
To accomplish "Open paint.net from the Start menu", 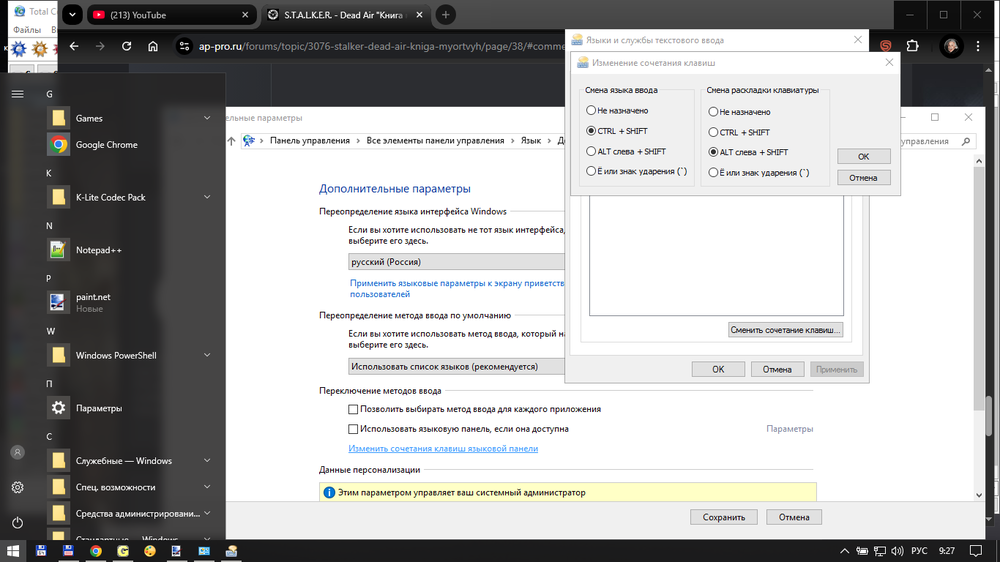I will coord(92,297).
